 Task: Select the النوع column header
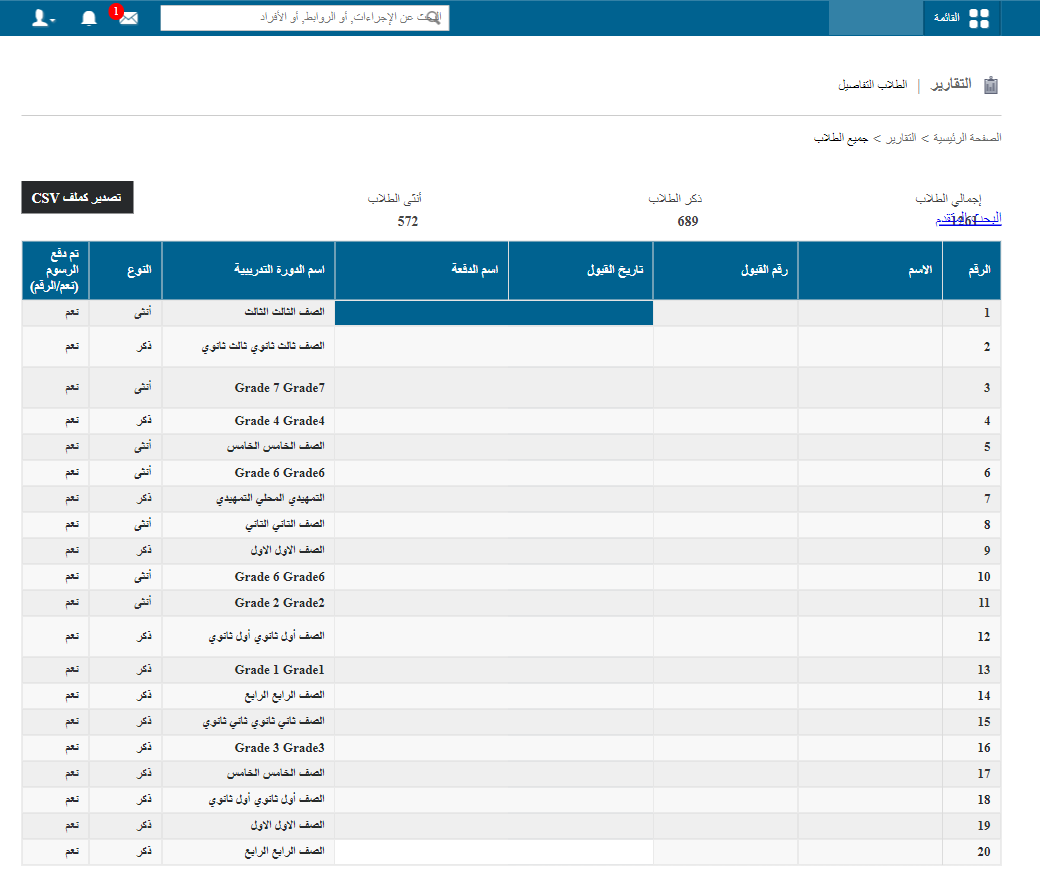point(125,271)
